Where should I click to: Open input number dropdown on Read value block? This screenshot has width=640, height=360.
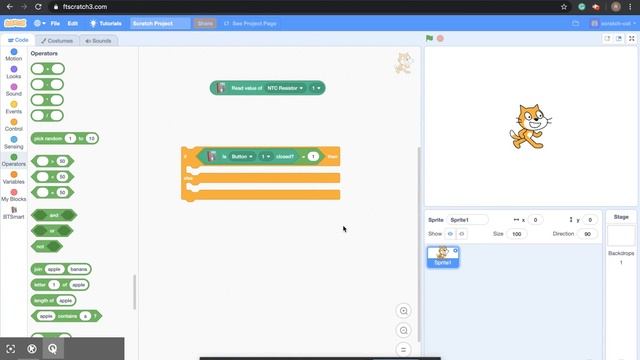point(316,88)
